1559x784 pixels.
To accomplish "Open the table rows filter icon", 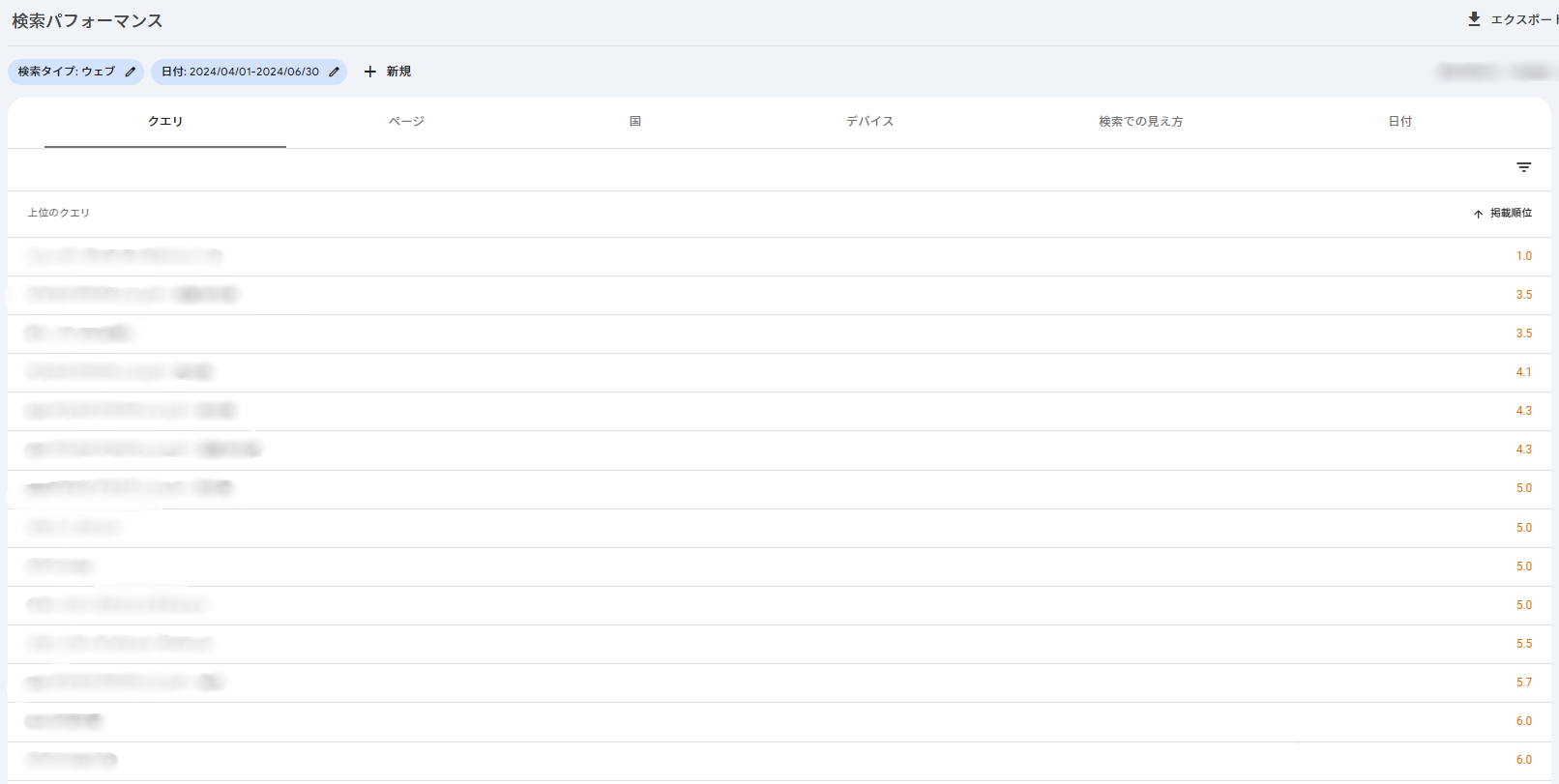I will click(1523, 168).
